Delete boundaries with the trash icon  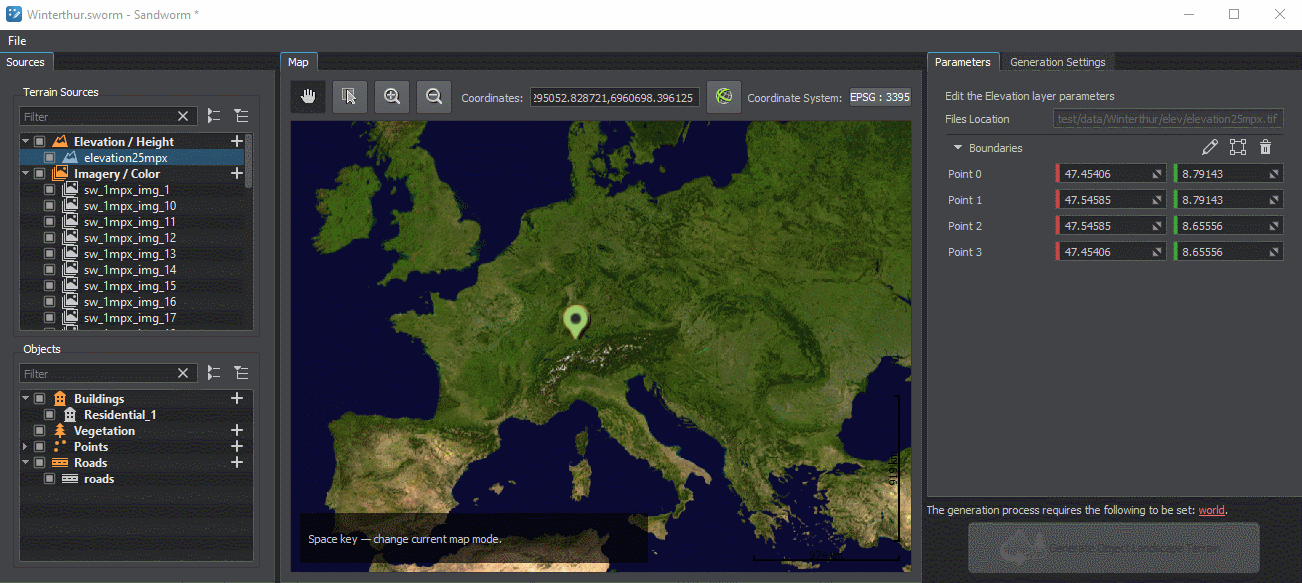(1265, 148)
